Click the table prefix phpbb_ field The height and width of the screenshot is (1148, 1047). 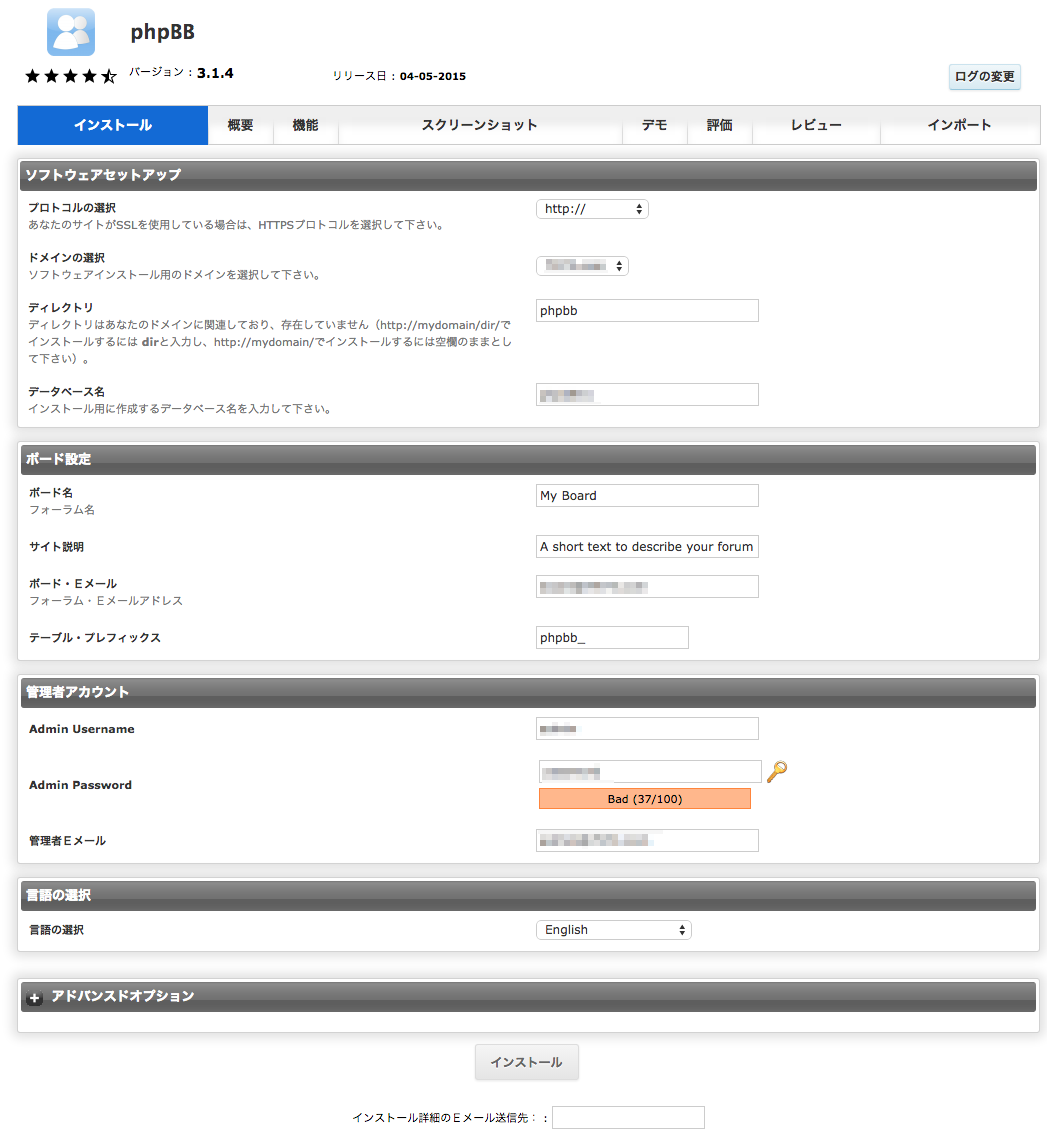612,638
